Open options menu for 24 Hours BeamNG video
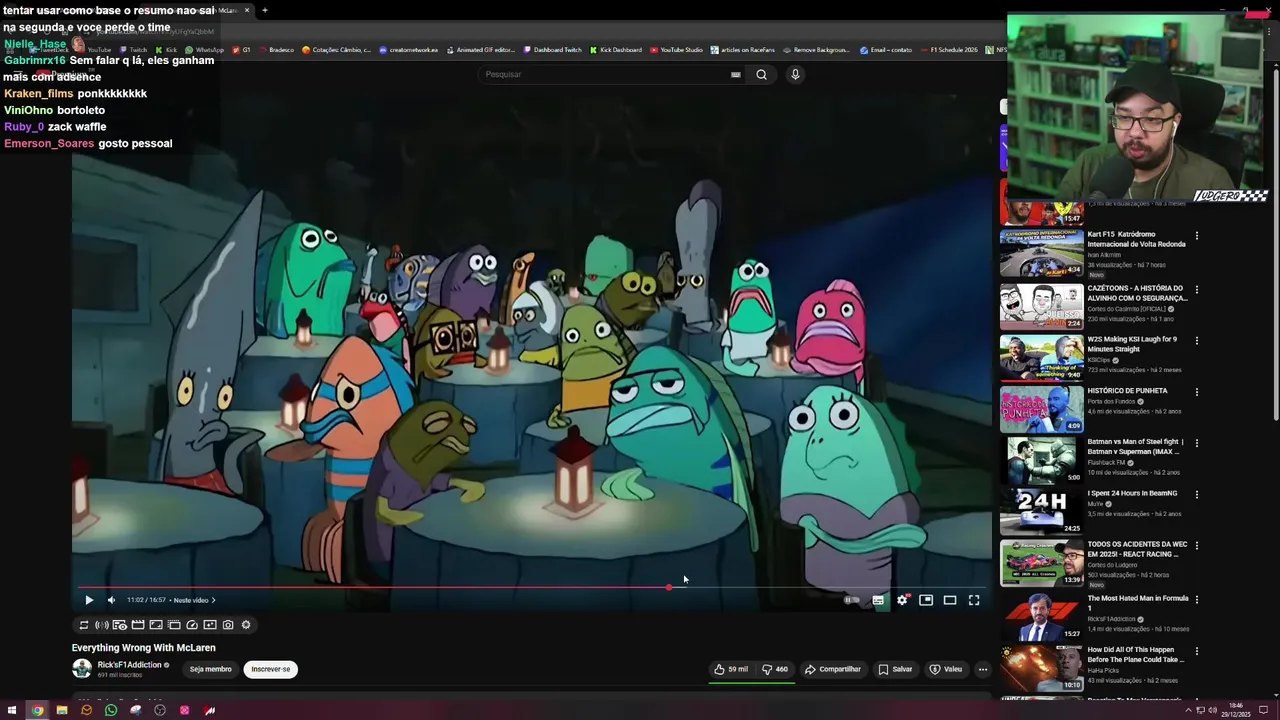 click(x=1196, y=494)
